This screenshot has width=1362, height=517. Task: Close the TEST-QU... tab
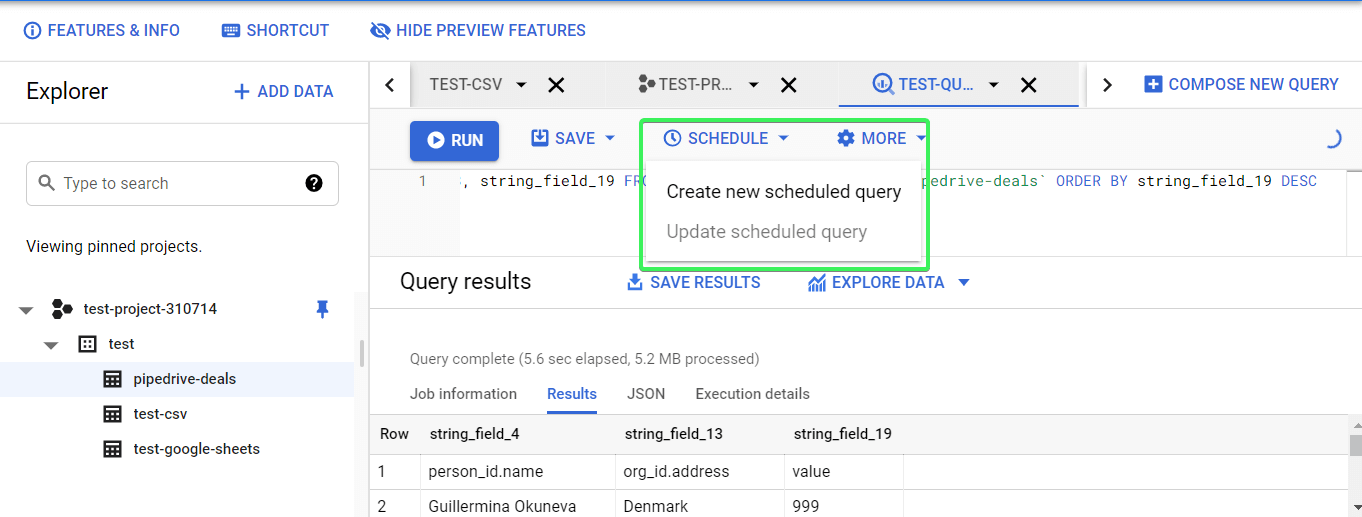(1028, 85)
